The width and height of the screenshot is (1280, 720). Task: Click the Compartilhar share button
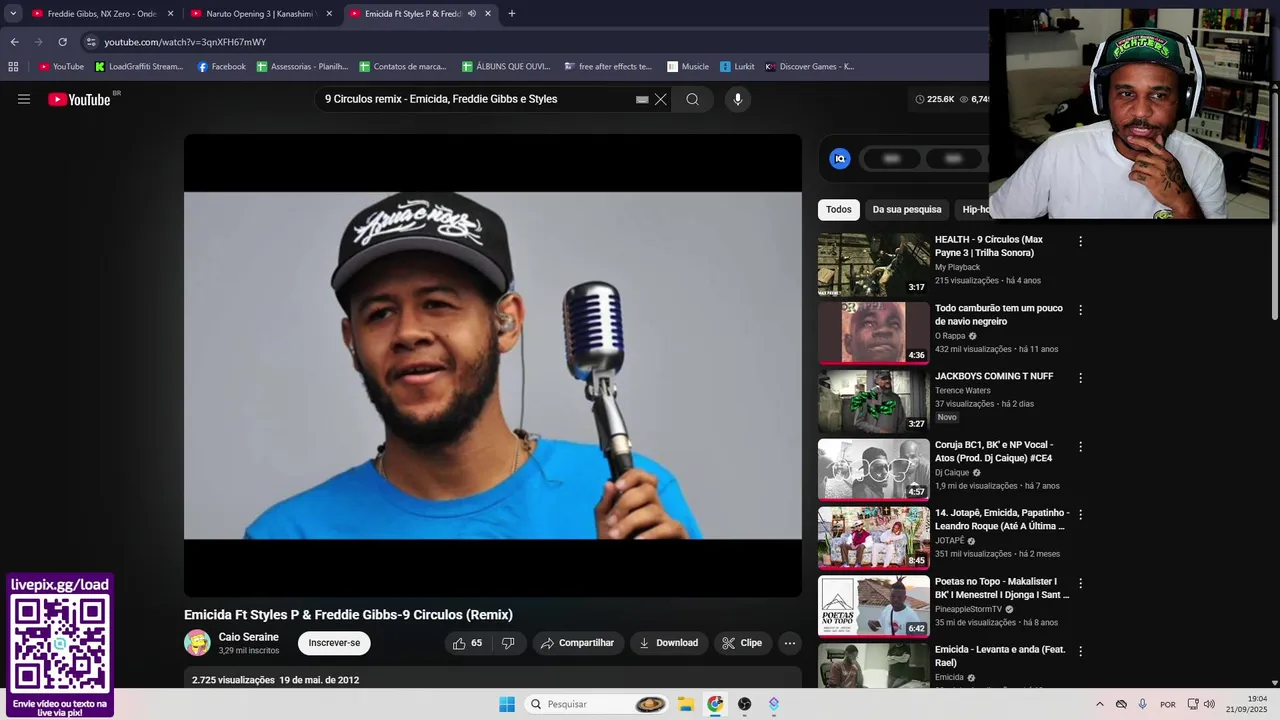(x=577, y=643)
